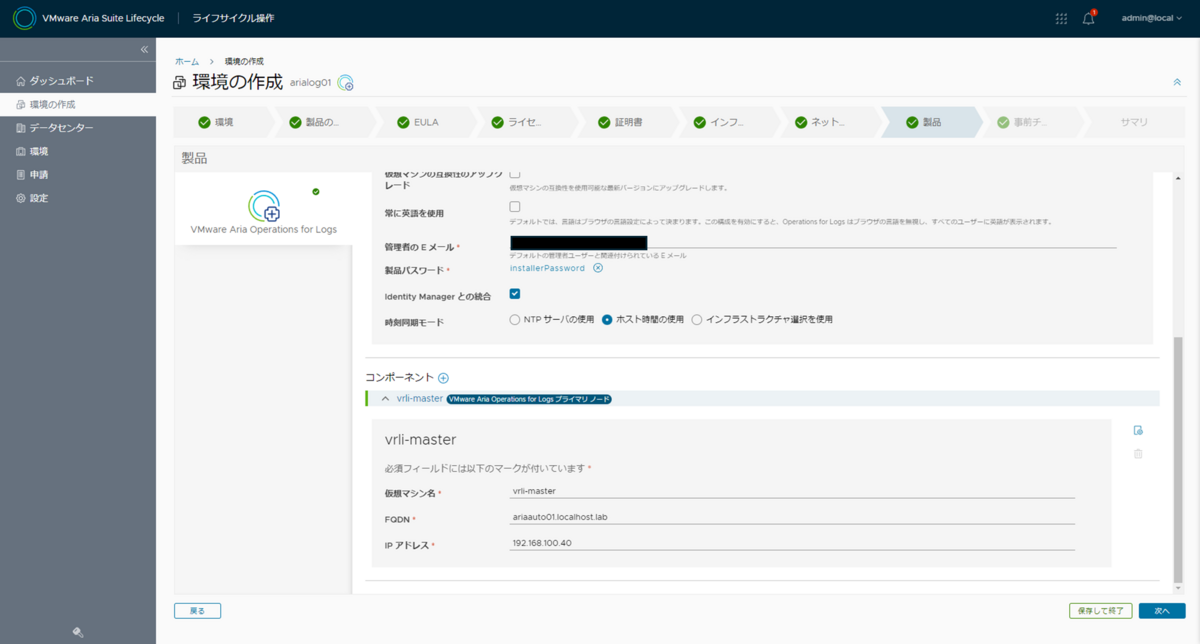Add a component with the plus icon
1200x644 pixels.
pos(443,378)
